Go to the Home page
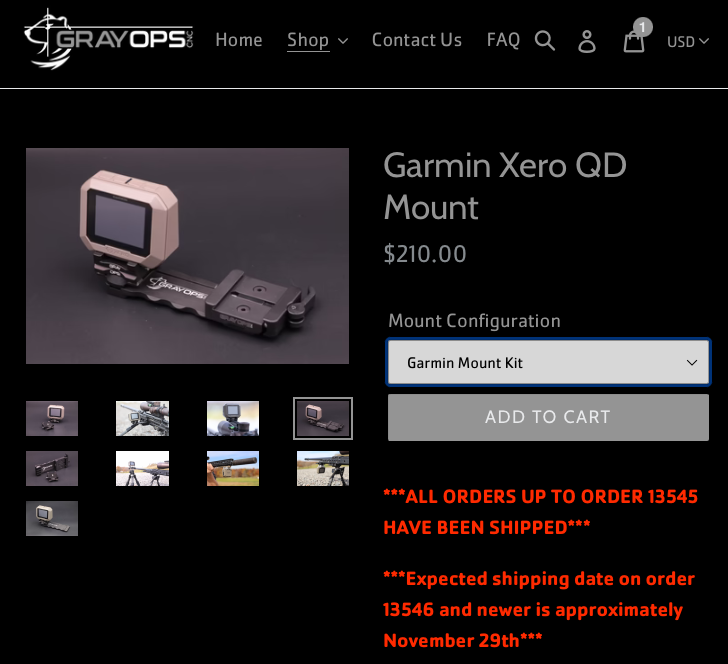 pyautogui.click(x=239, y=40)
